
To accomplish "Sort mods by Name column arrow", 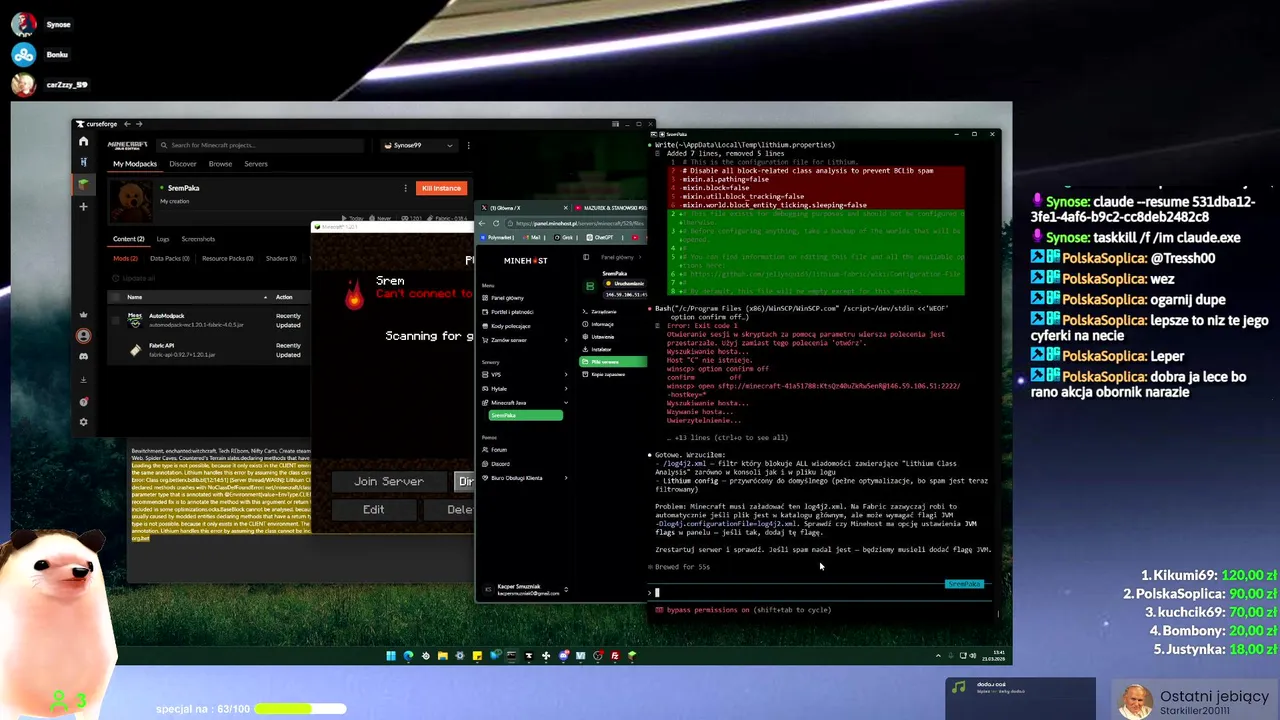I will 265,297.
